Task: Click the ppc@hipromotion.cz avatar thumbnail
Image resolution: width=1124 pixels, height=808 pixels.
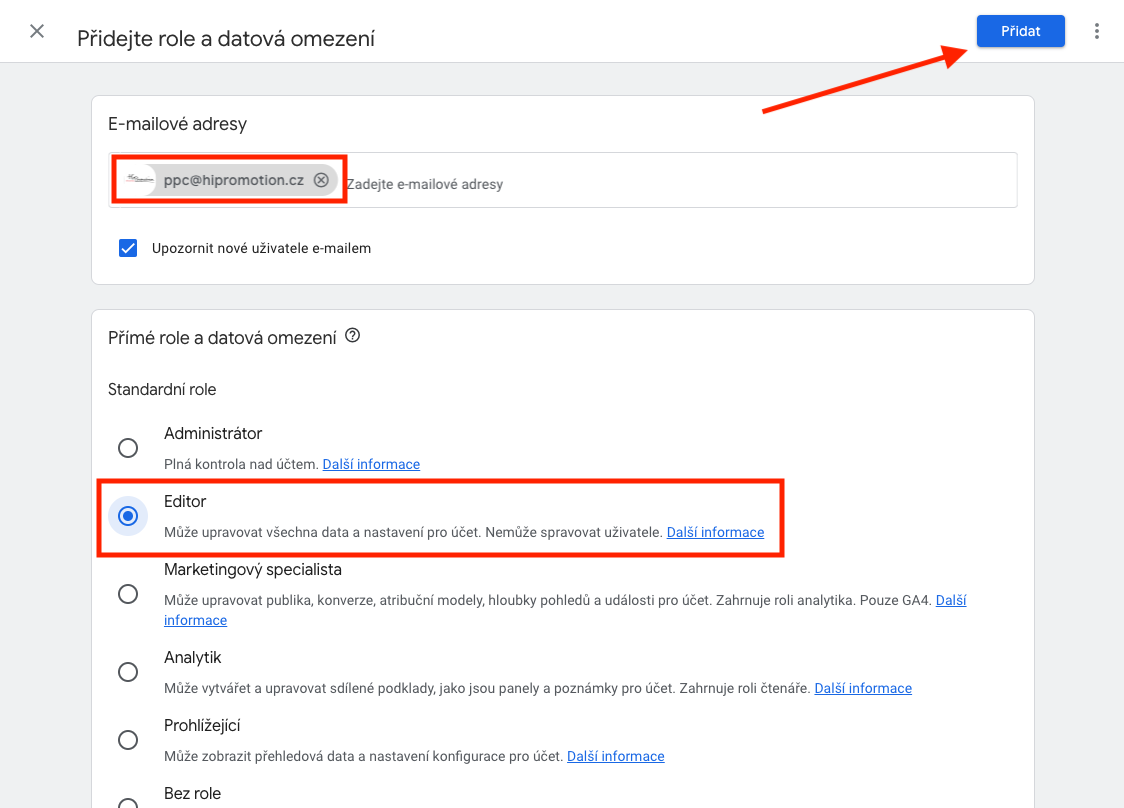Action: coord(139,179)
